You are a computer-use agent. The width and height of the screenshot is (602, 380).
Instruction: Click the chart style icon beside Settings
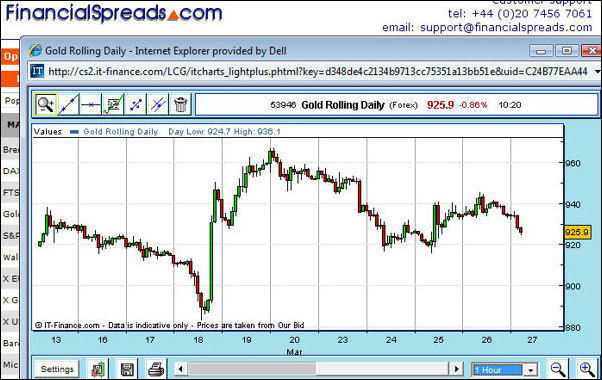[x=98, y=369]
